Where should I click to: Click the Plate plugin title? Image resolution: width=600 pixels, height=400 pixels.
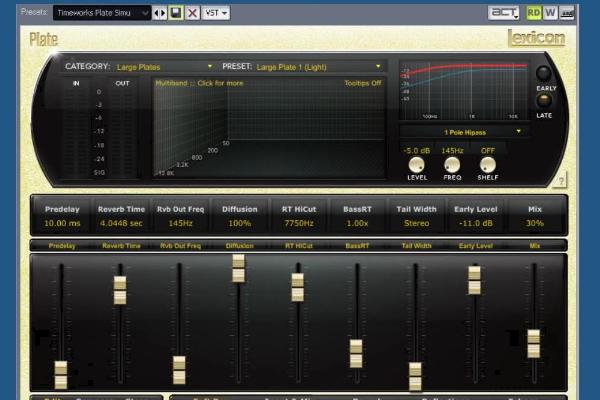[x=44, y=39]
